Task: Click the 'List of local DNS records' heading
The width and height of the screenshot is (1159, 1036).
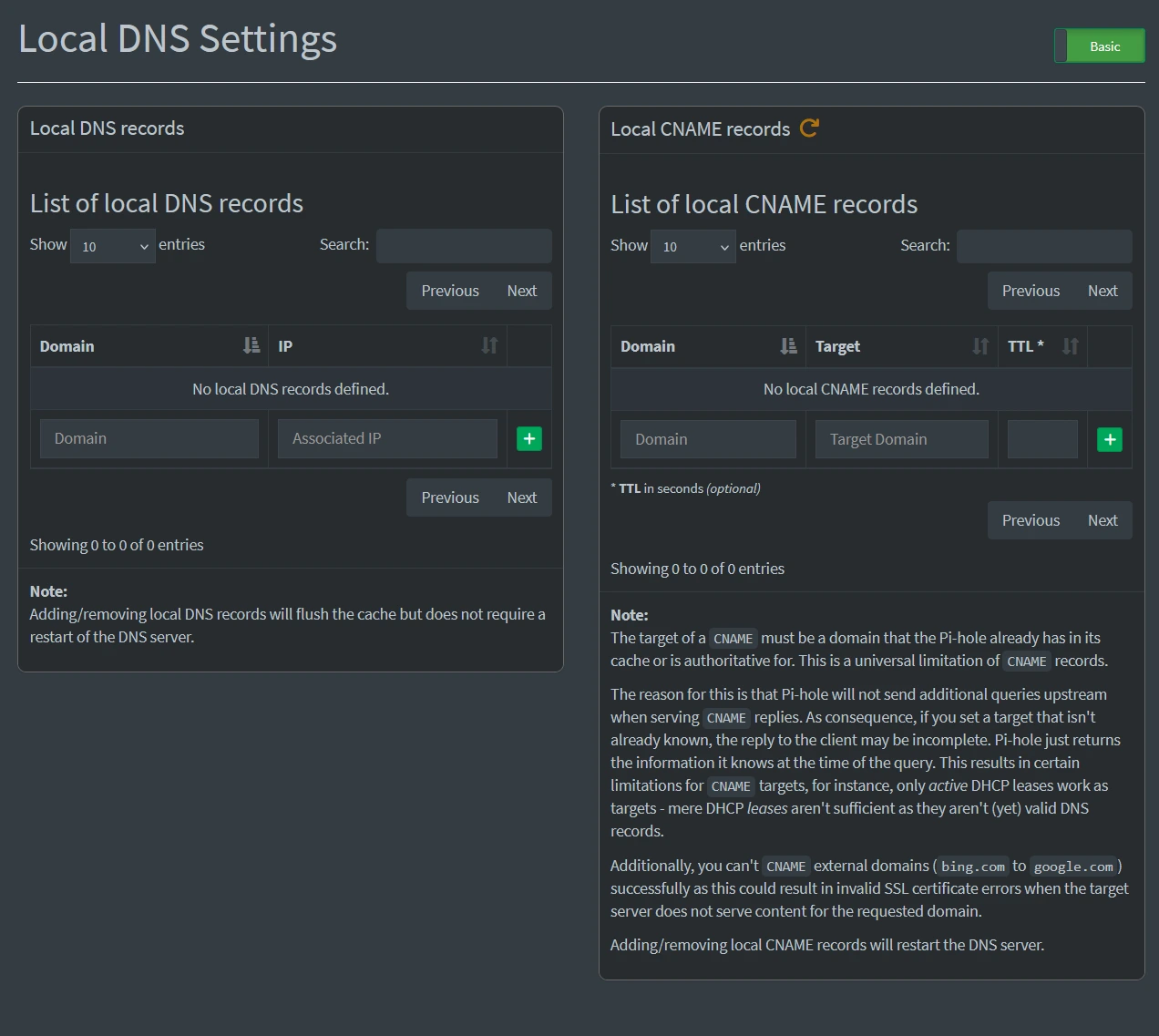Action: pos(167,203)
